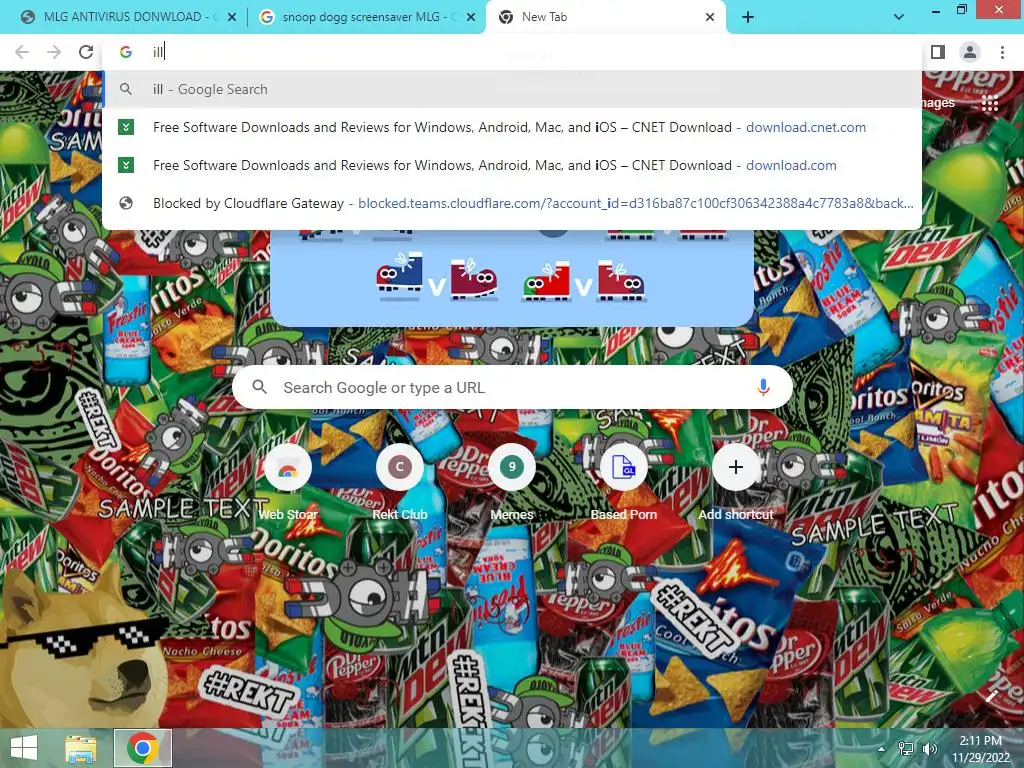Choose the download.cnet.com suggestion
This screenshot has width=1024, height=768.
(512, 127)
